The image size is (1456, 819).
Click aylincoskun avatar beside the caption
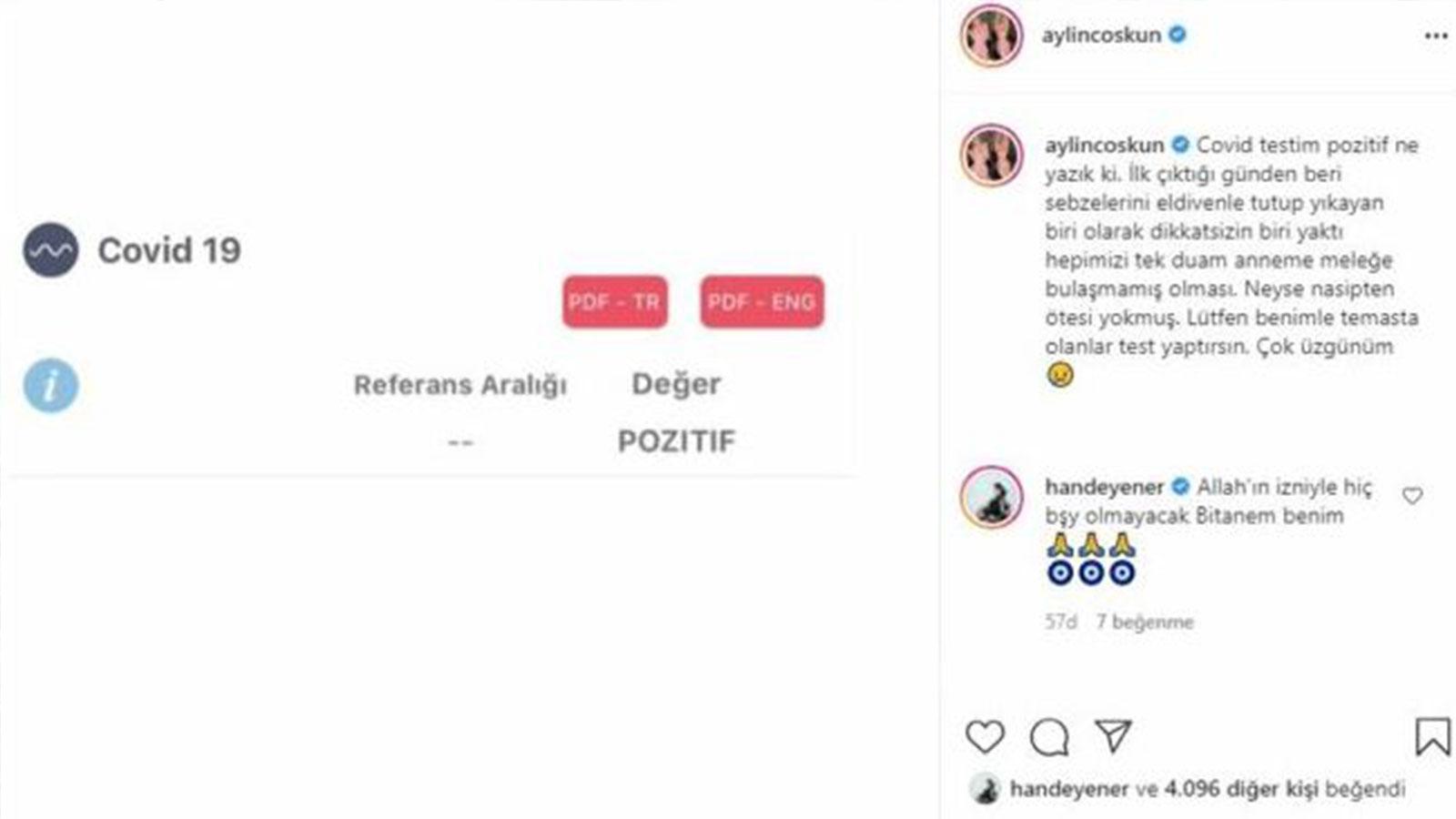click(x=991, y=156)
